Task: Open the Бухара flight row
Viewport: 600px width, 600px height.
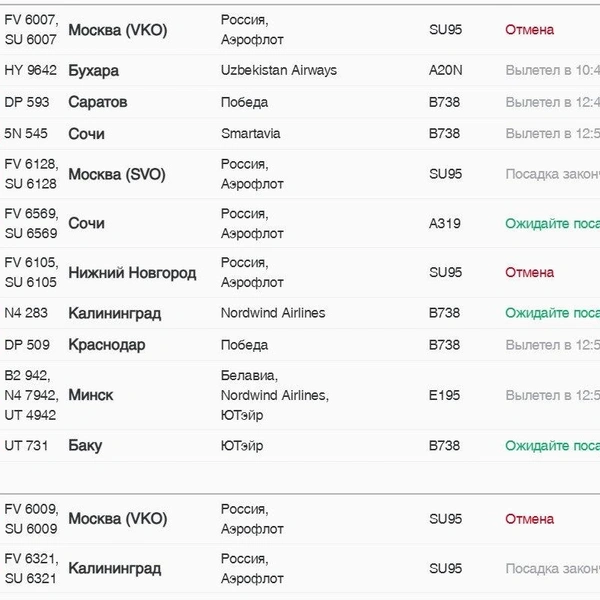Action: pos(300,70)
